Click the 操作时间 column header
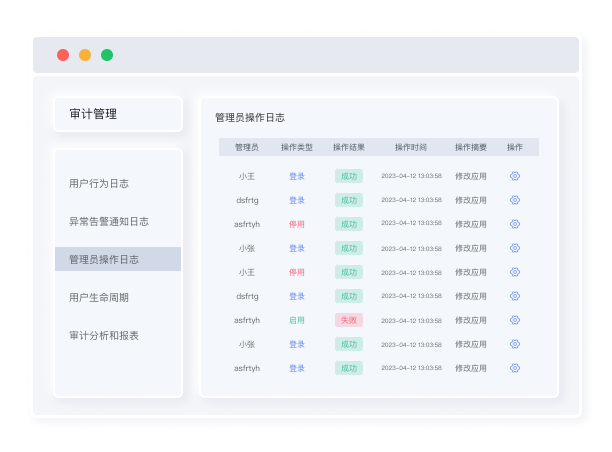The image size is (612, 452). pos(411,147)
